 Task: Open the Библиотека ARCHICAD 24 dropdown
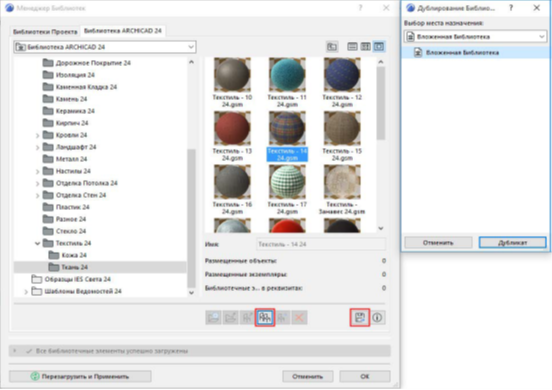[x=105, y=47]
